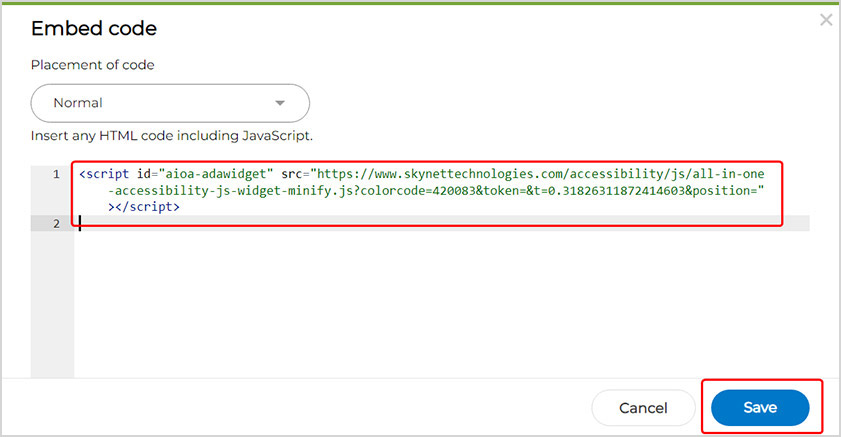Save the embed code

[x=760, y=408]
